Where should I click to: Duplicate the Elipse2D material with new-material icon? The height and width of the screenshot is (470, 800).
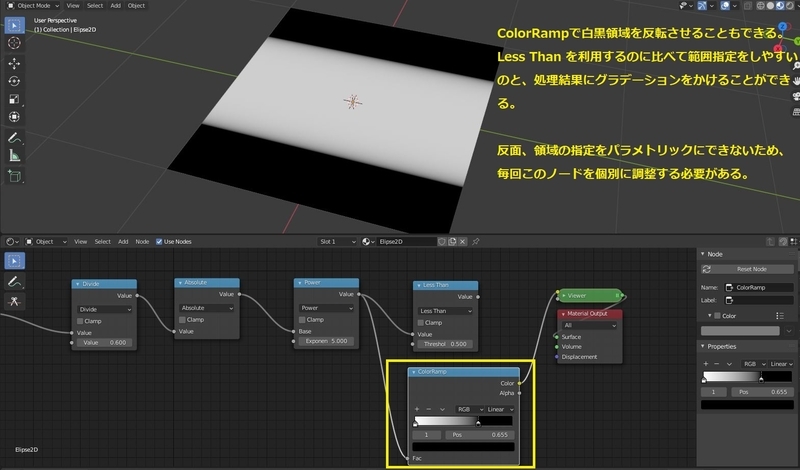pyautogui.click(x=452, y=241)
